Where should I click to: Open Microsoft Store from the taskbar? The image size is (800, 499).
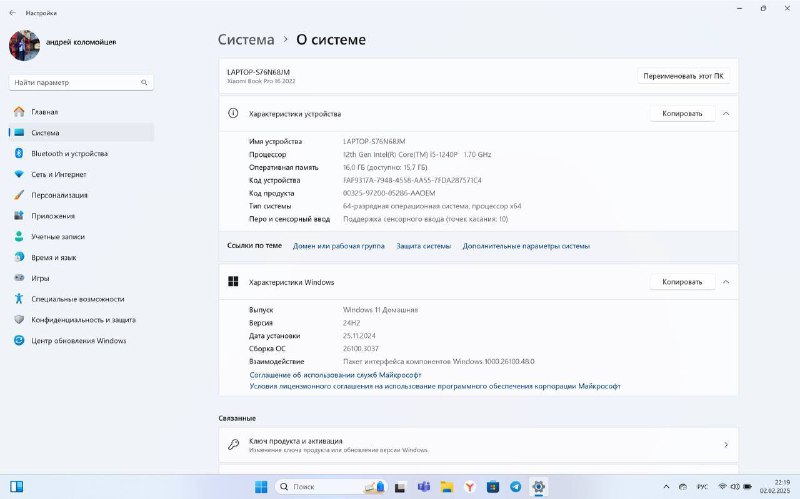pos(493,487)
